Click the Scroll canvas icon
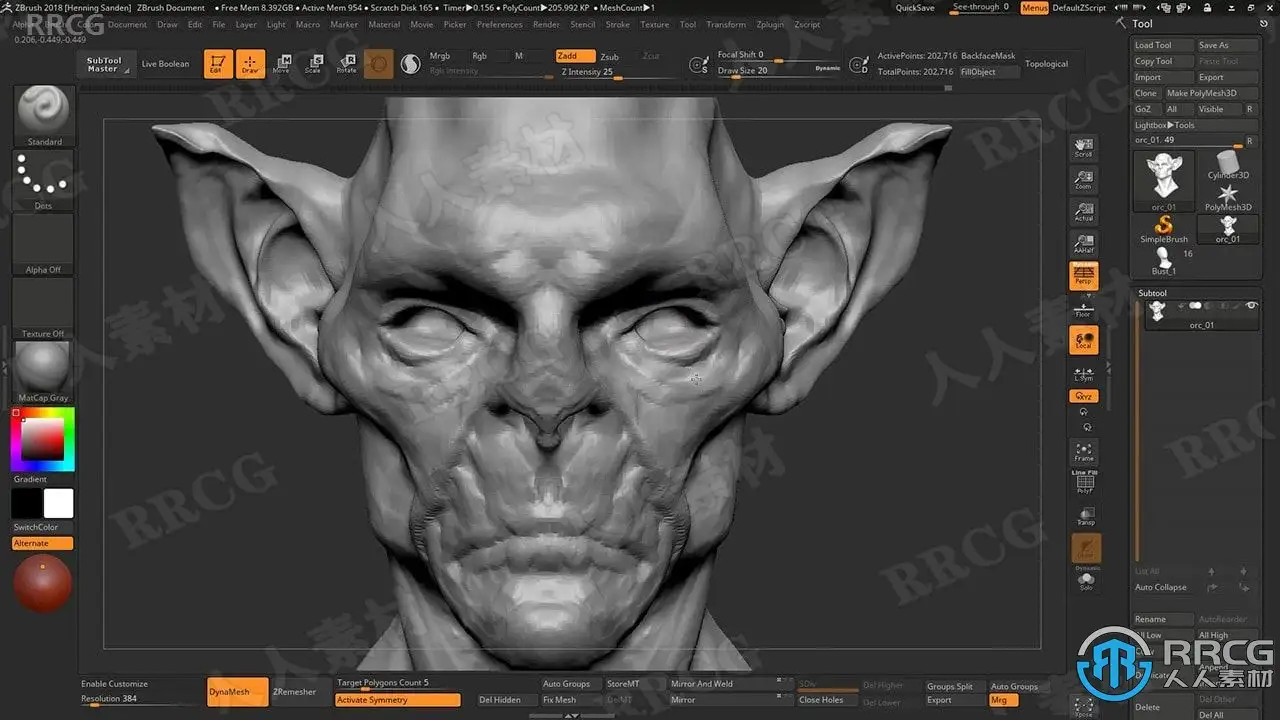The image size is (1280, 720). pos(1083,147)
